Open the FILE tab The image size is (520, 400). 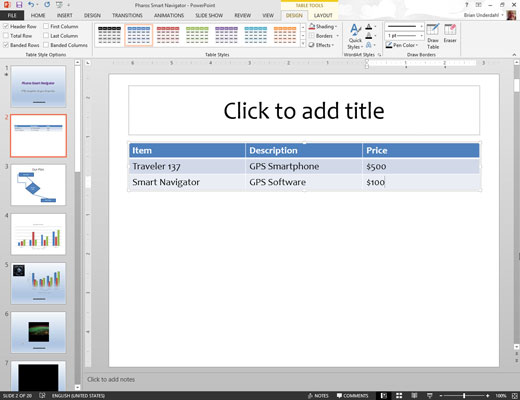tap(12, 15)
